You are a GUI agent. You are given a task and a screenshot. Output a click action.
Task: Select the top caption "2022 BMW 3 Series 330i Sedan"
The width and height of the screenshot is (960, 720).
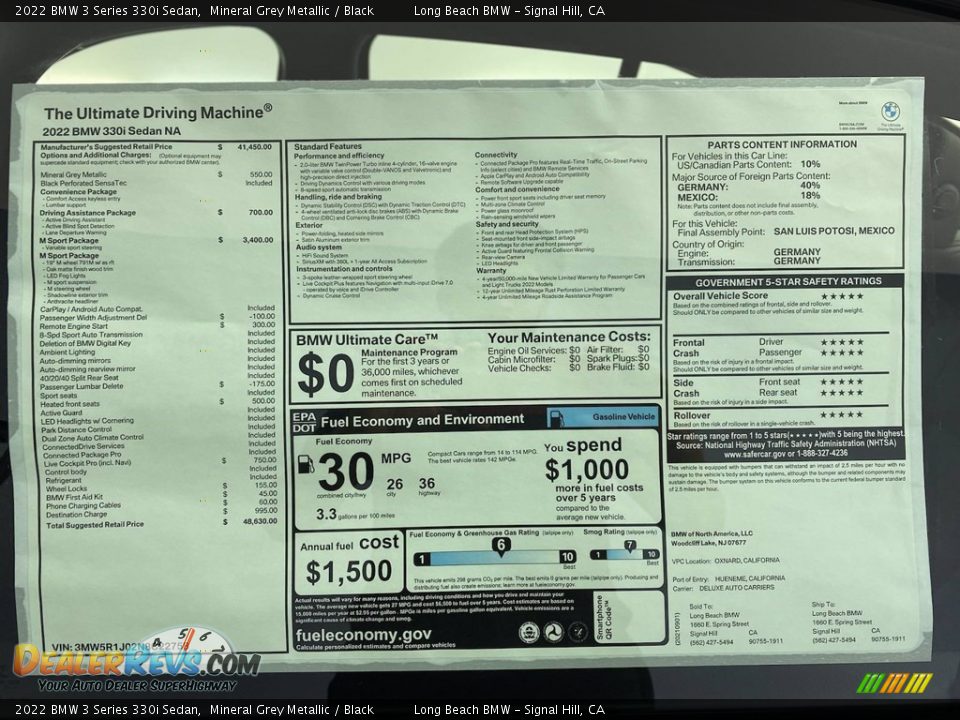coord(108,10)
